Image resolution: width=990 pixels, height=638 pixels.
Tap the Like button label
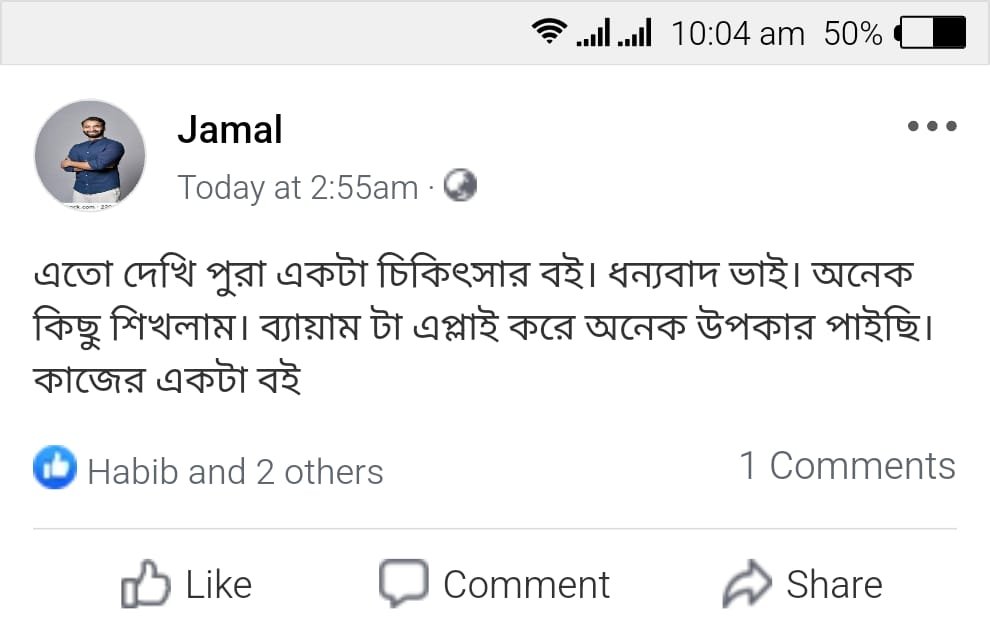coord(218,585)
